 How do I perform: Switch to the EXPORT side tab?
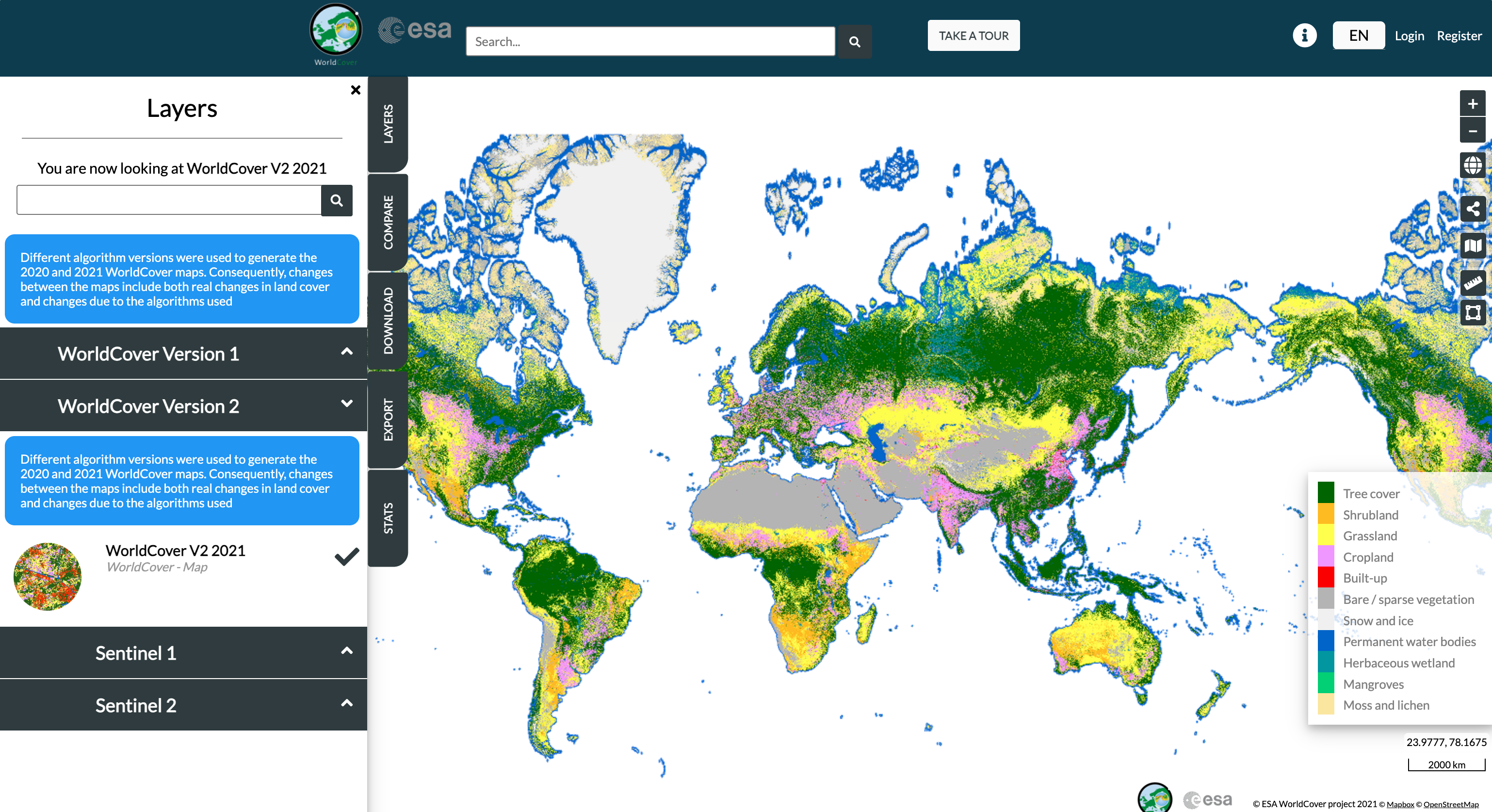(x=388, y=419)
